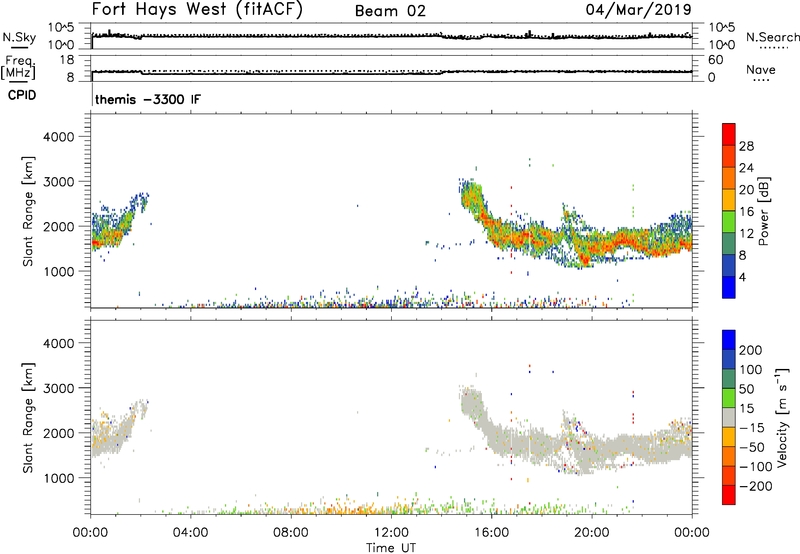Viewport: 800px width, 554px height.
Task: Click the power scatter band near 20:00 UT
Action: point(593,246)
